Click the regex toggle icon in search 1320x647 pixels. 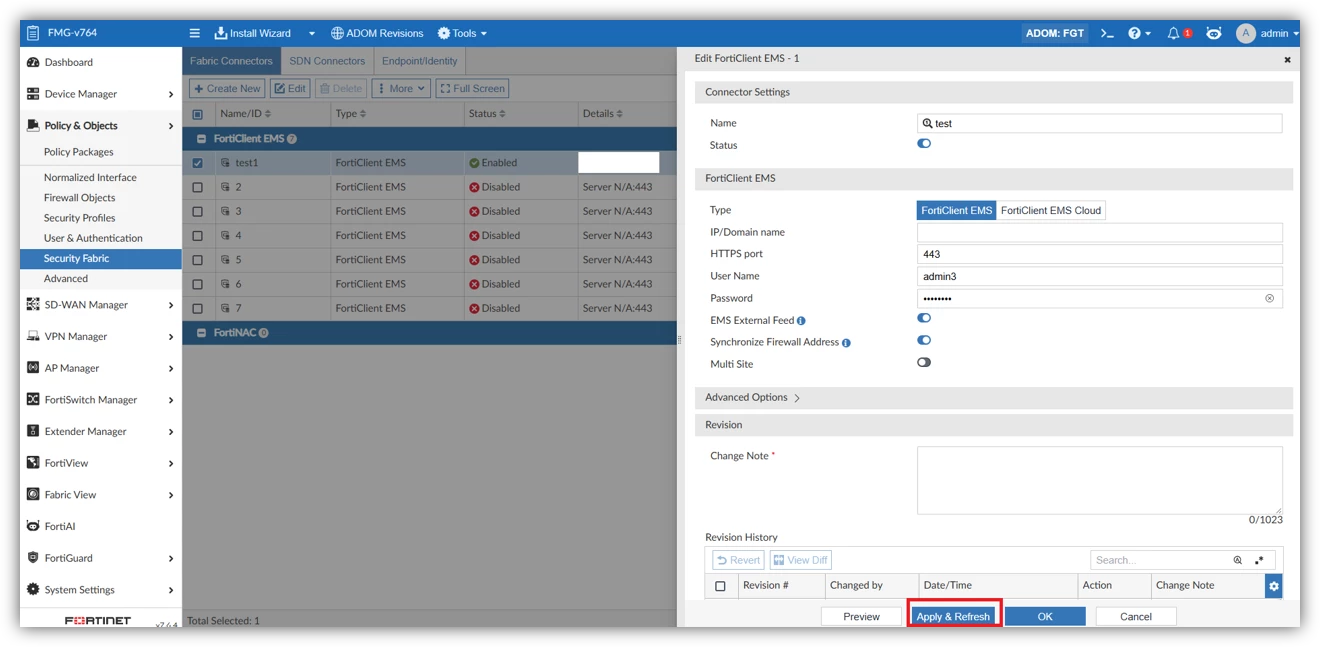[1259, 561]
